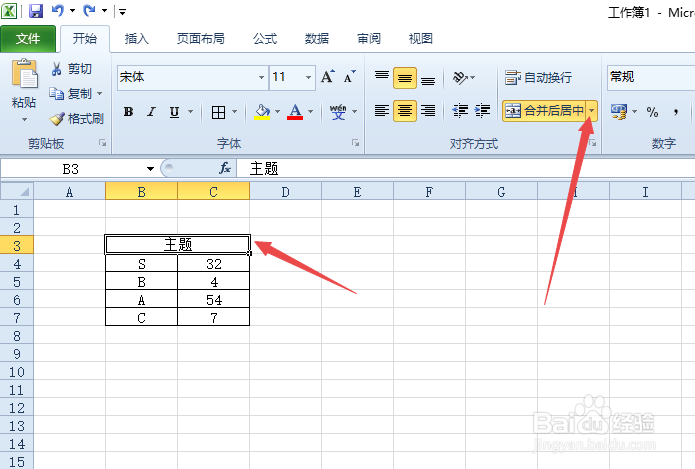This screenshot has width=695, height=469.
Task: Switch to the 公式 tab
Action: [x=265, y=39]
